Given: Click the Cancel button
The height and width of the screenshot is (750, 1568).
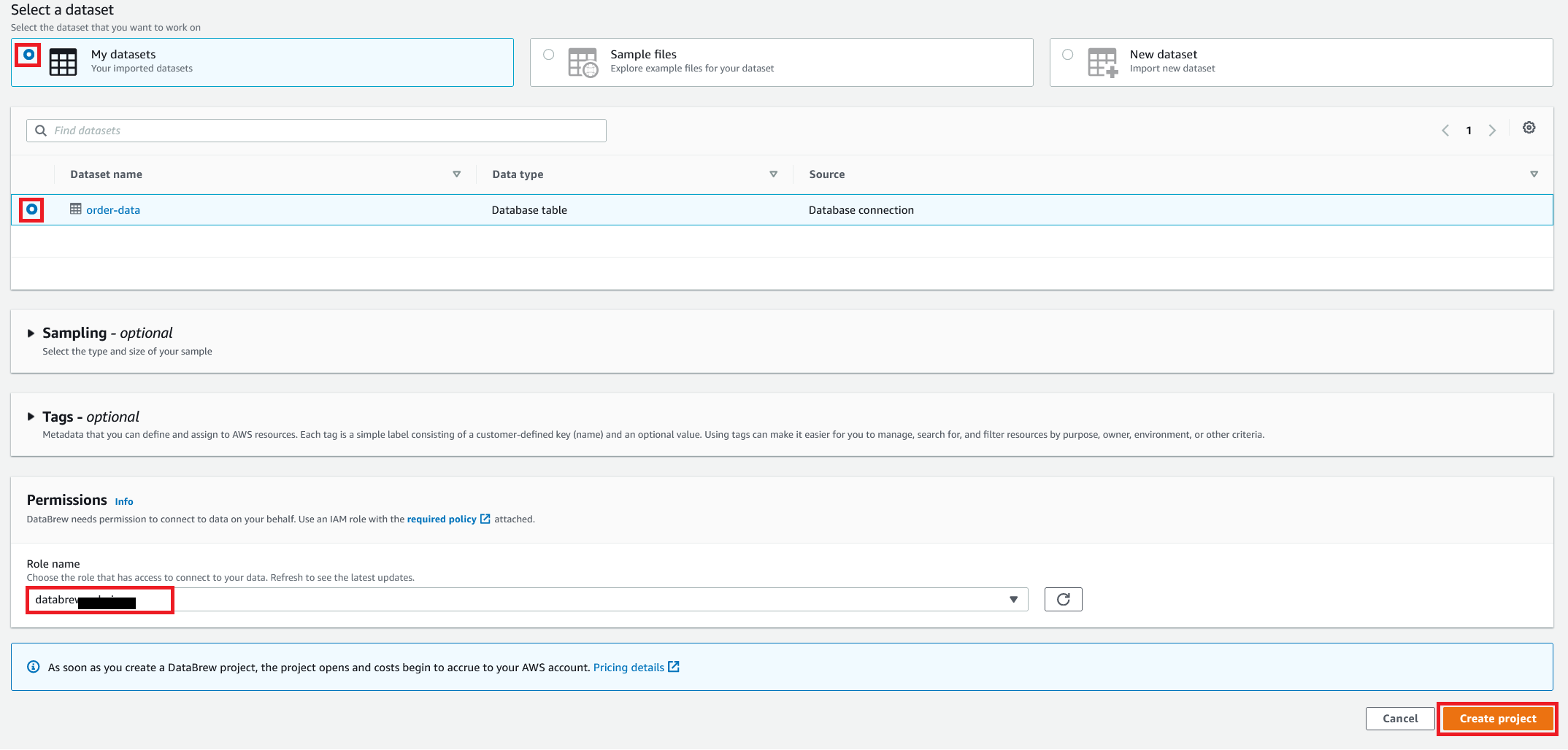Looking at the screenshot, I should 1400,719.
